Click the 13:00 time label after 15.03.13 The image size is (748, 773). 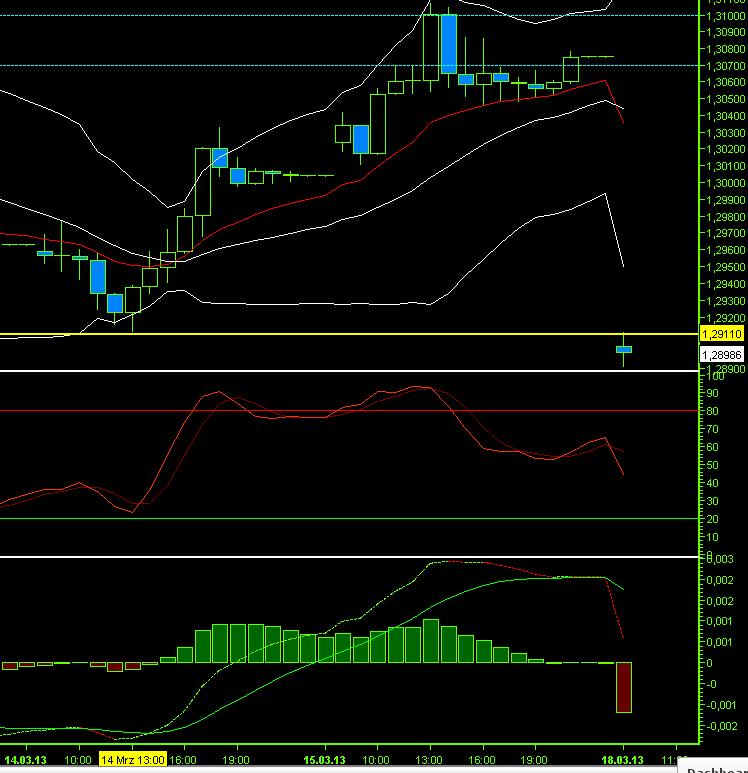coord(429,760)
